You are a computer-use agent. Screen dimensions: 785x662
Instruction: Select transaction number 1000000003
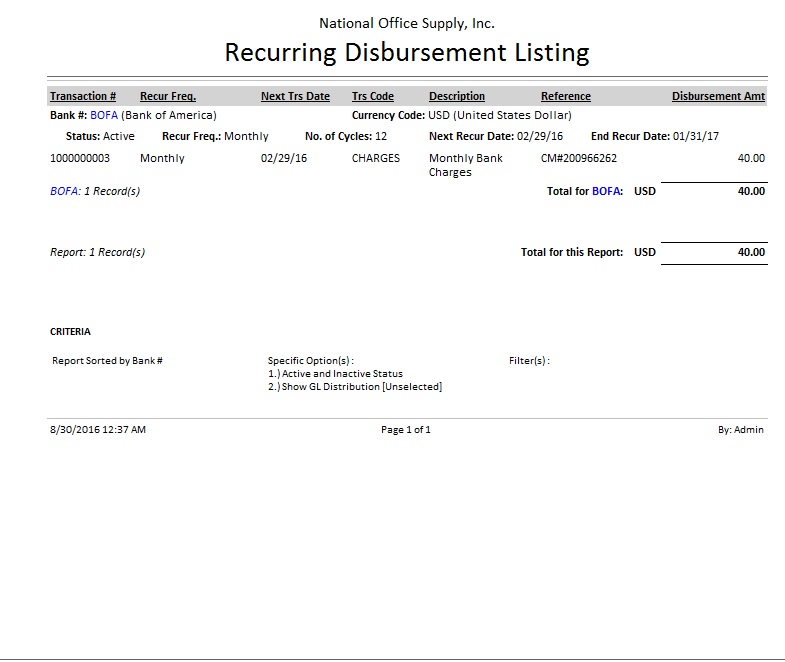coord(80,158)
